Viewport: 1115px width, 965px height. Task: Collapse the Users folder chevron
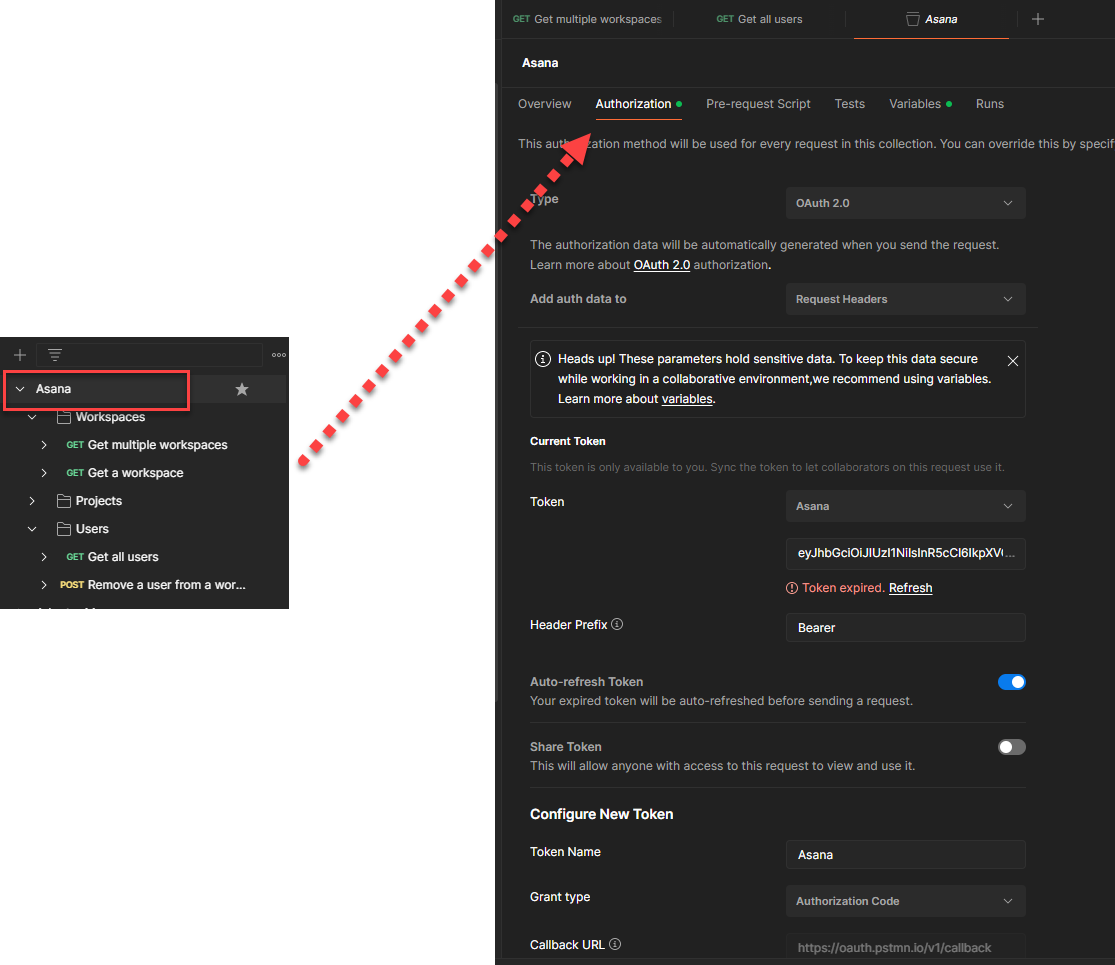click(32, 529)
